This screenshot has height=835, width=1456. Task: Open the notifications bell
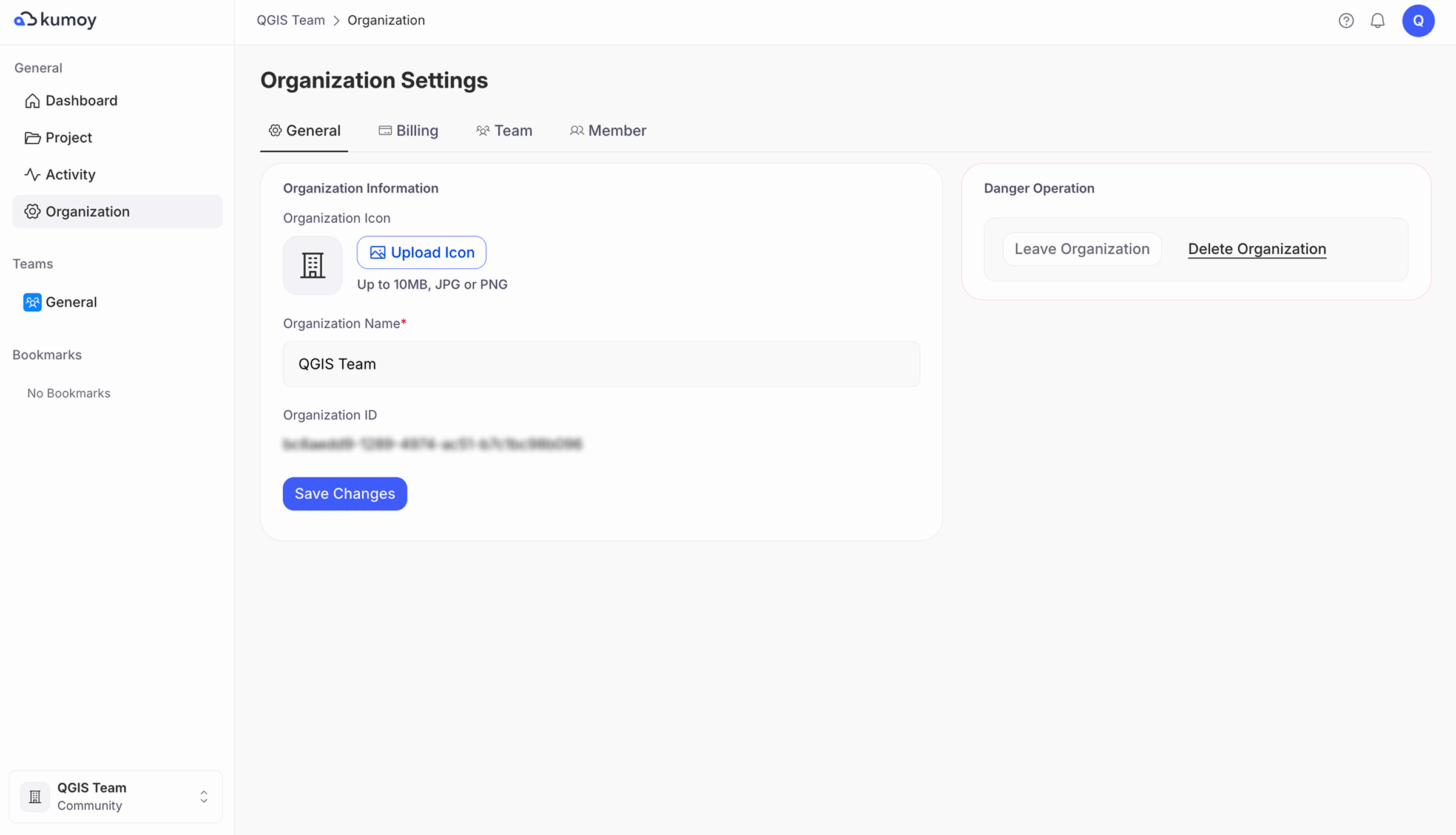point(1377,21)
